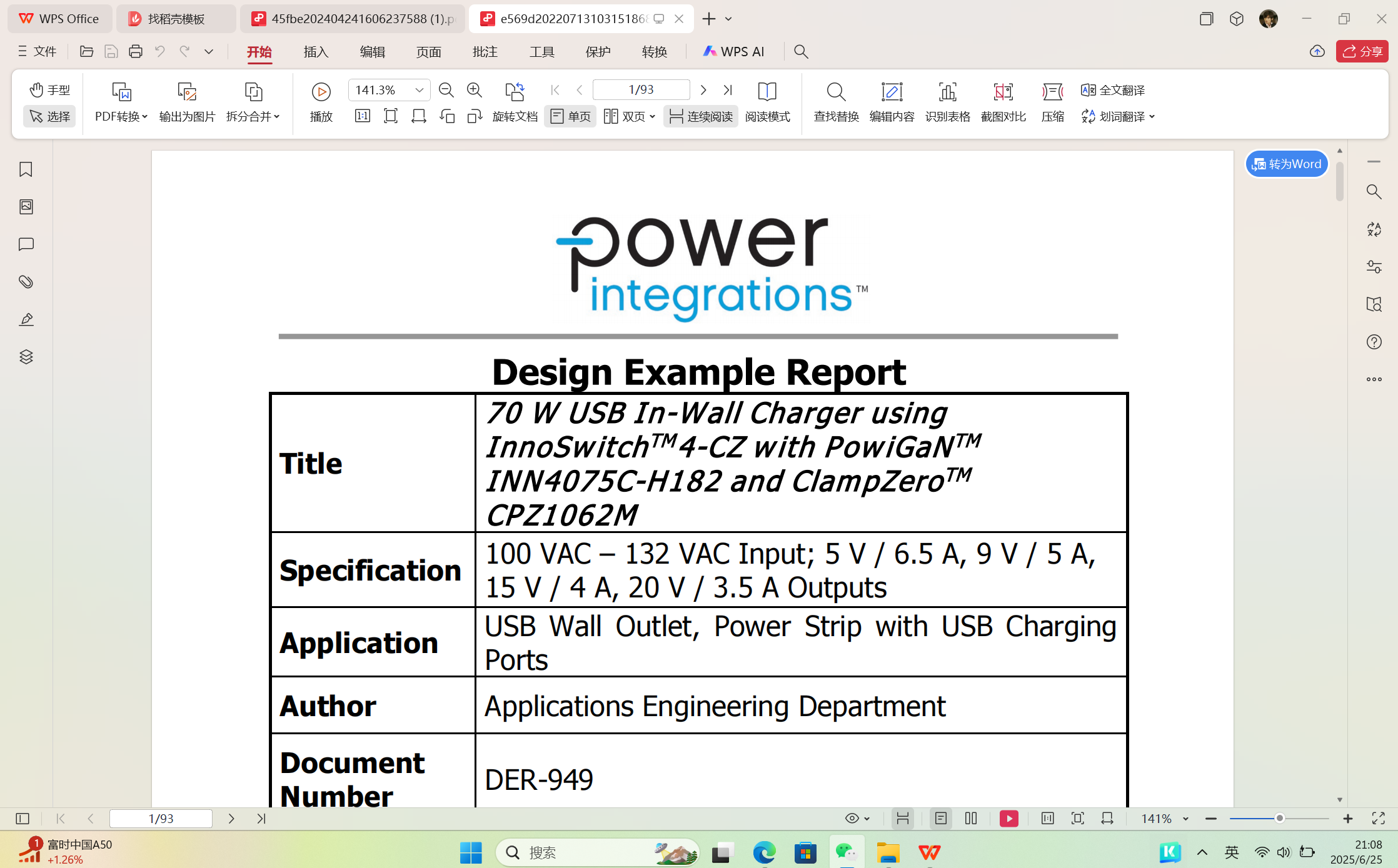Fit page width icon in toolbar
Viewport: 1398px width, 868px height.
pos(419,116)
